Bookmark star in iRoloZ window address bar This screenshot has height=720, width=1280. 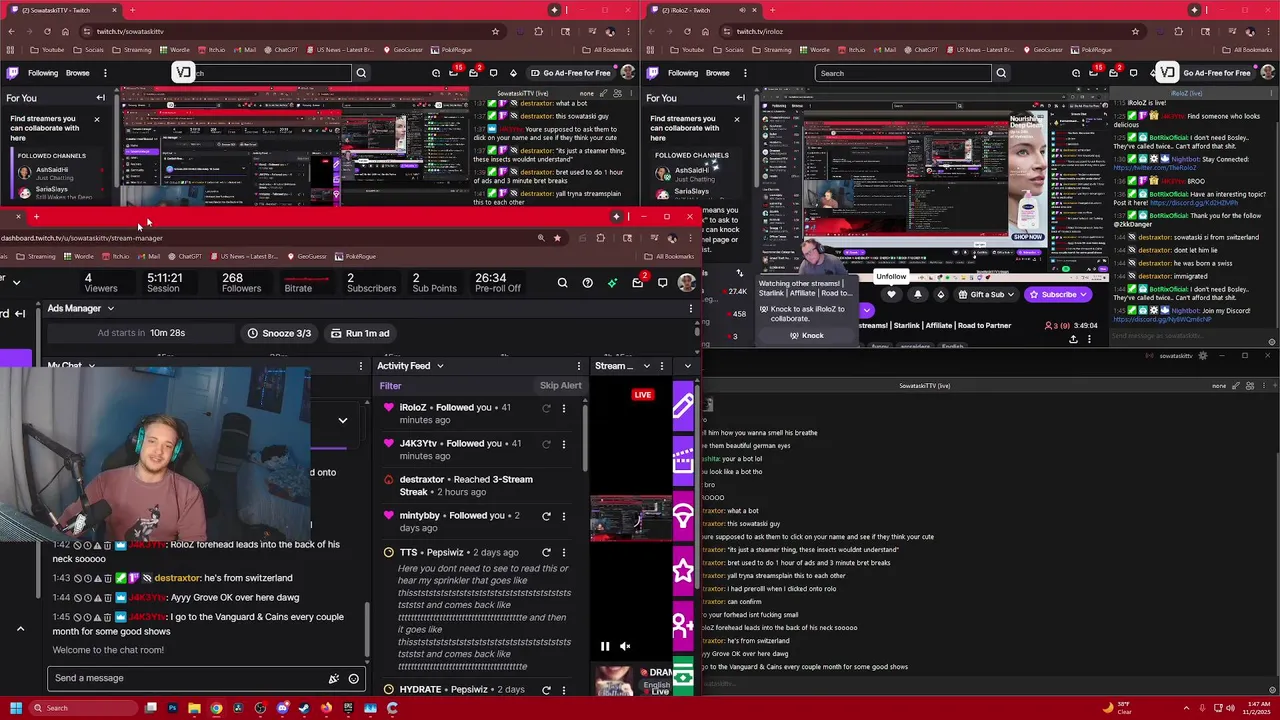(1135, 31)
